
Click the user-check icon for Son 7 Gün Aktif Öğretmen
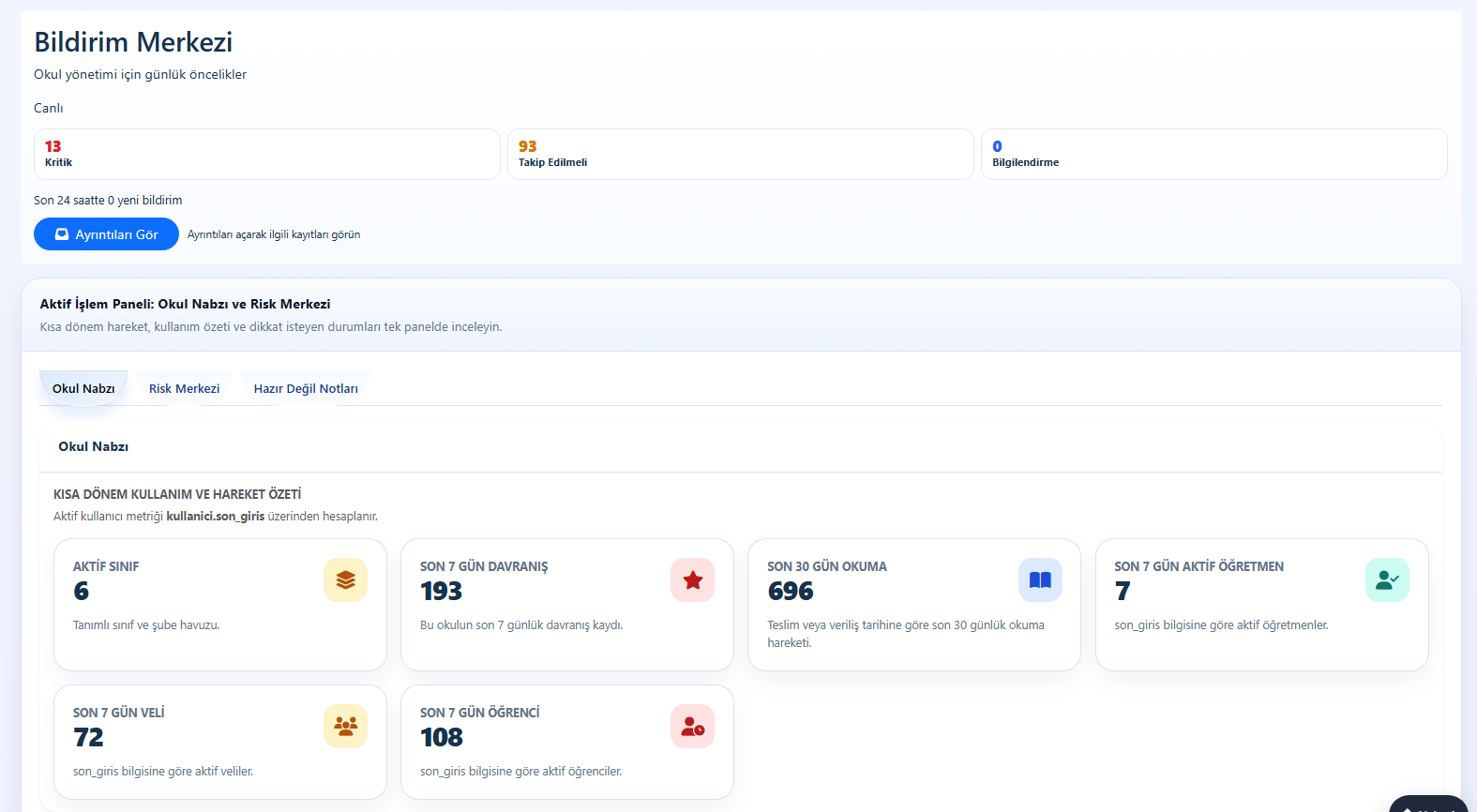point(1387,579)
